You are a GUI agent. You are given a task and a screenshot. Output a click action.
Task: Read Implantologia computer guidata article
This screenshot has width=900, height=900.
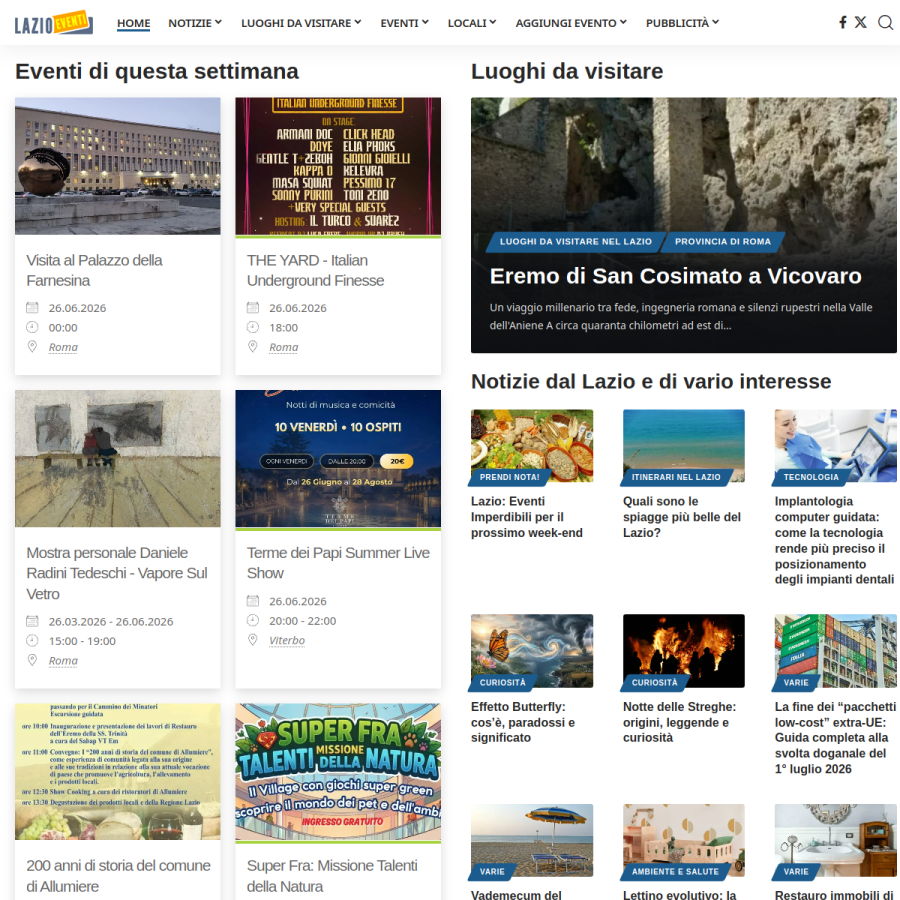pyautogui.click(x=834, y=540)
